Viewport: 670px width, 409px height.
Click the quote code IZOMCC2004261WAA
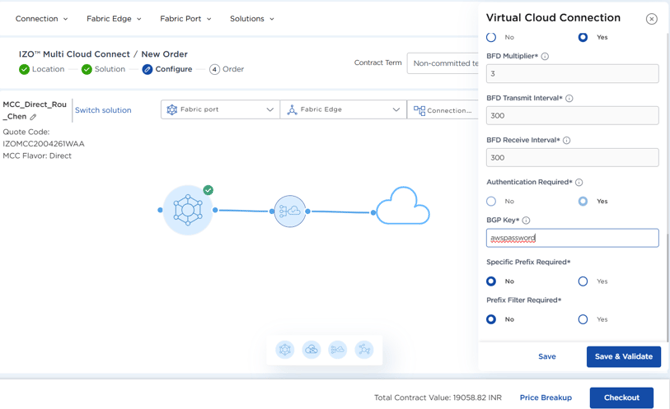pos(44,144)
